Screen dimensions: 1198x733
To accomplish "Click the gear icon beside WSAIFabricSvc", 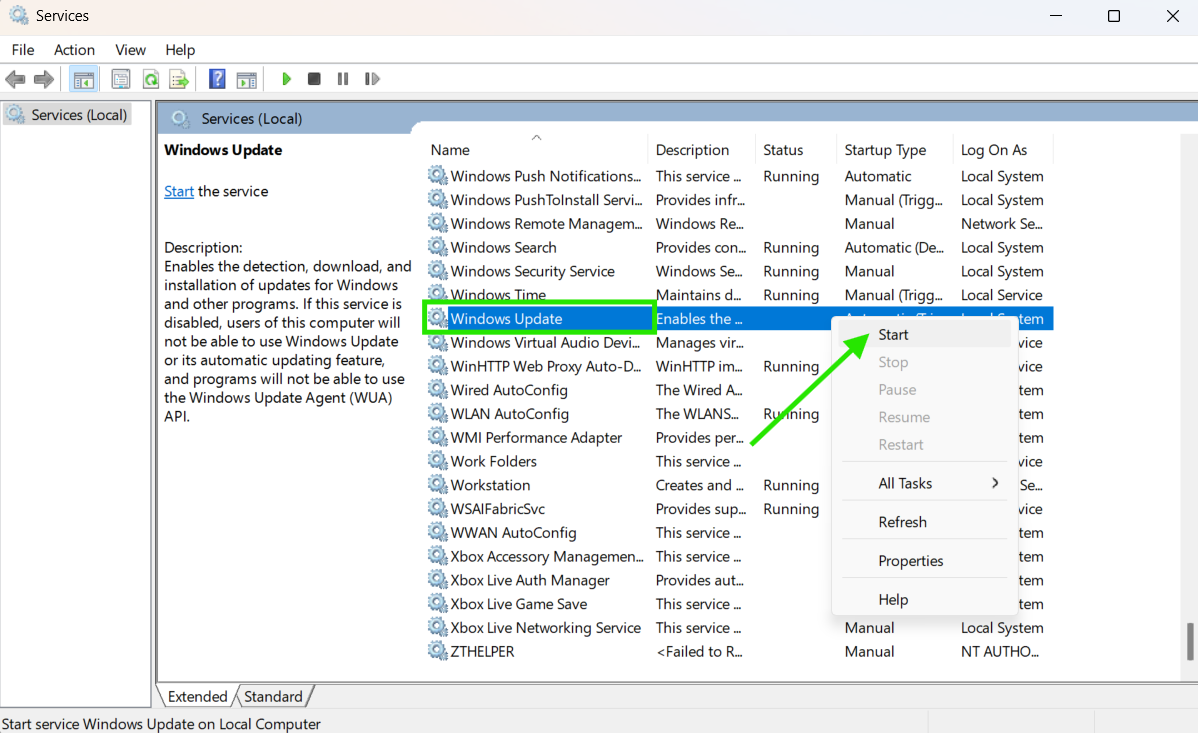I will 437,508.
